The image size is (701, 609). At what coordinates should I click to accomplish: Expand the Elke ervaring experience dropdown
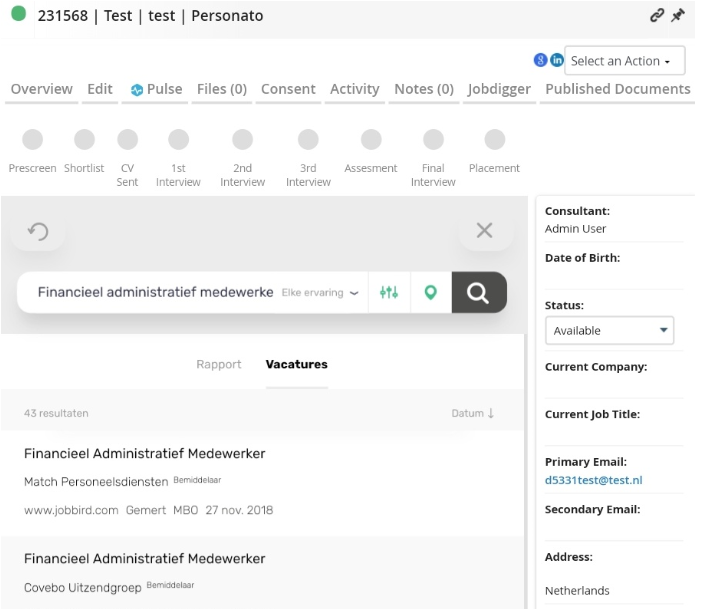[x=320, y=293]
